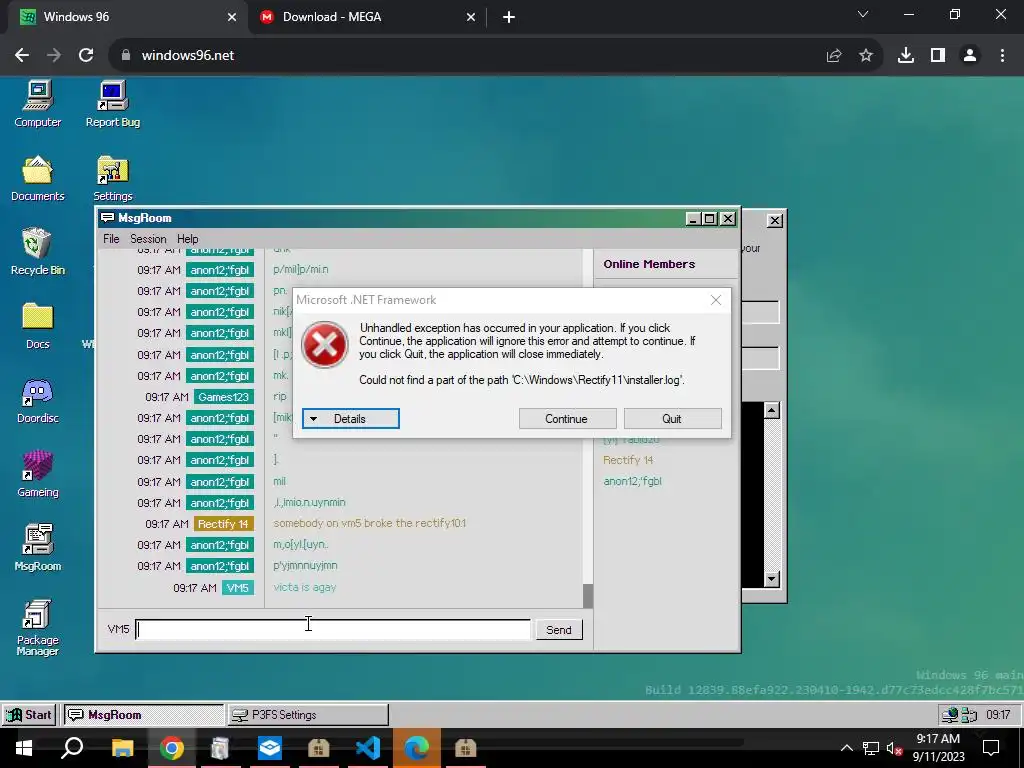Select anon12;'fgbl in Online Members list
The image size is (1024, 768).
(632, 481)
